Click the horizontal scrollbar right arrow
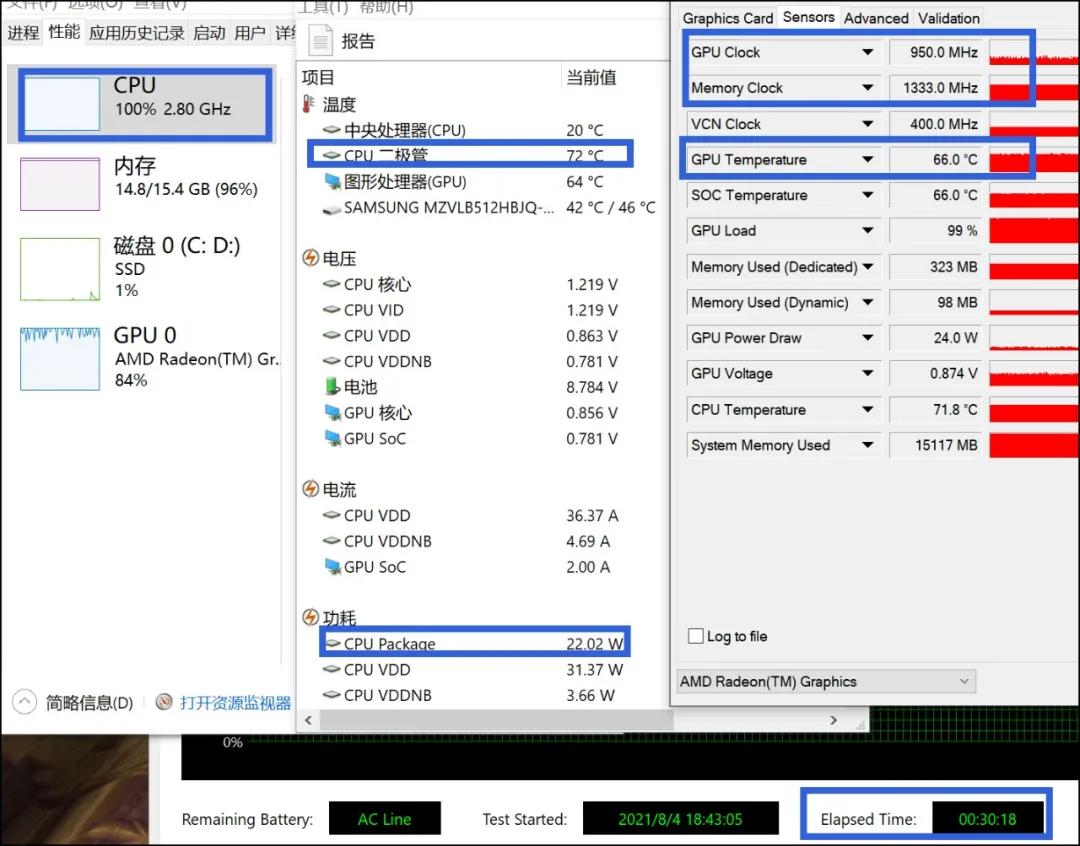 click(x=833, y=720)
